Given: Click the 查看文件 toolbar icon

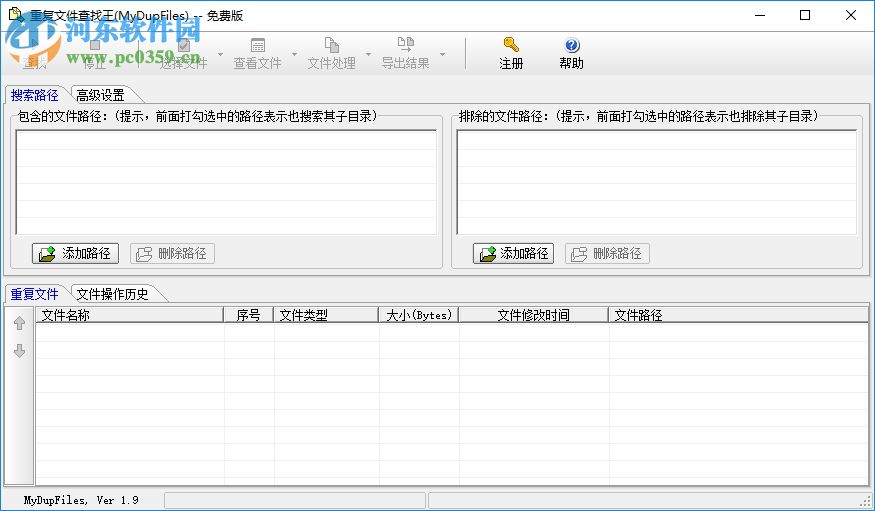Looking at the screenshot, I should click(x=258, y=45).
